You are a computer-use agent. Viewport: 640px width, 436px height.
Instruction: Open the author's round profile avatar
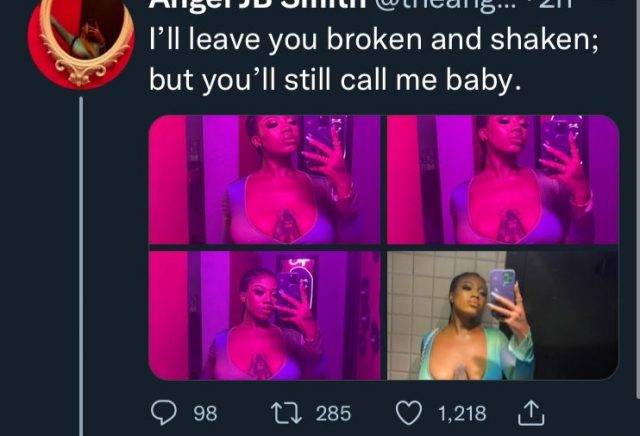(81, 43)
